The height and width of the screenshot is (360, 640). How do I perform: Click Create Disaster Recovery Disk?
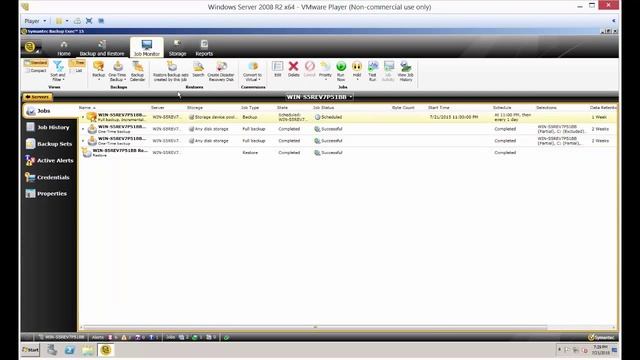[221, 71]
